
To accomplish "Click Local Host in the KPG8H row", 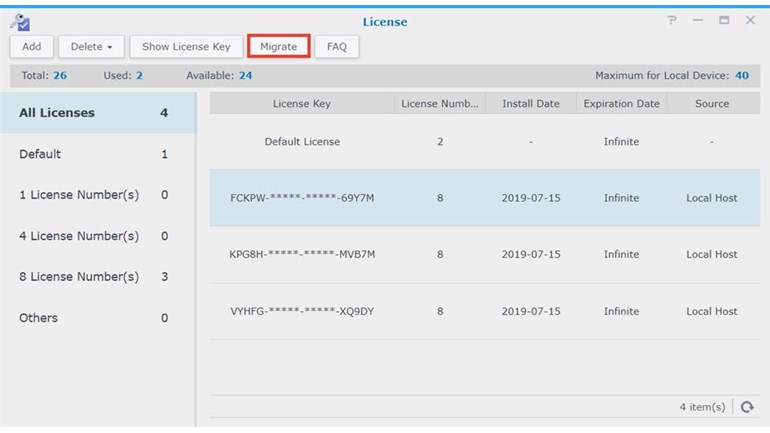I will click(x=712, y=255).
